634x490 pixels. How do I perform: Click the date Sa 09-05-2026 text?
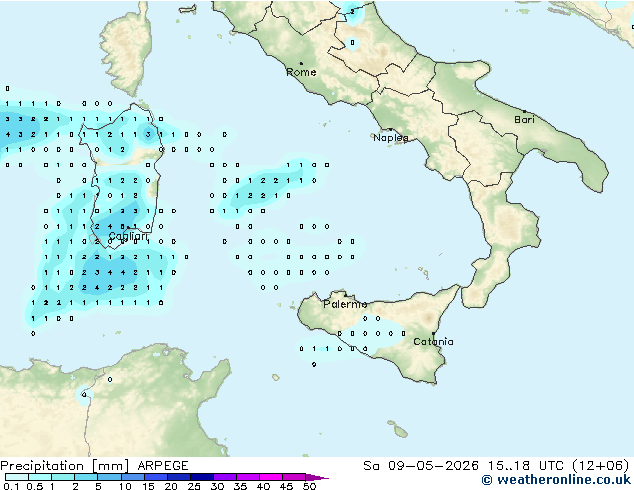[421, 466]
